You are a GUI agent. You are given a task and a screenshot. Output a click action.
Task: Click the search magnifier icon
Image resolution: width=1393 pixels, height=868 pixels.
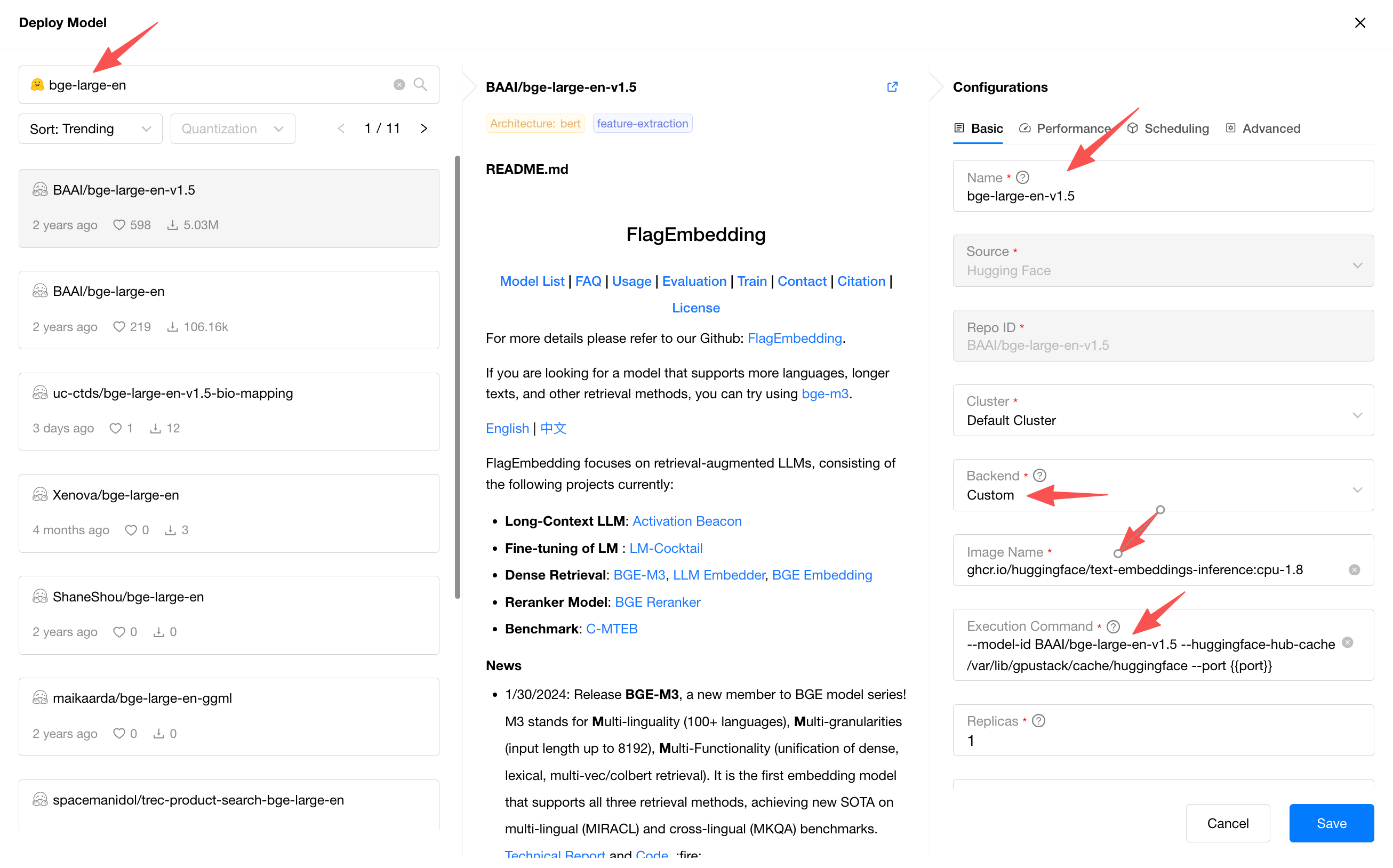420,84
